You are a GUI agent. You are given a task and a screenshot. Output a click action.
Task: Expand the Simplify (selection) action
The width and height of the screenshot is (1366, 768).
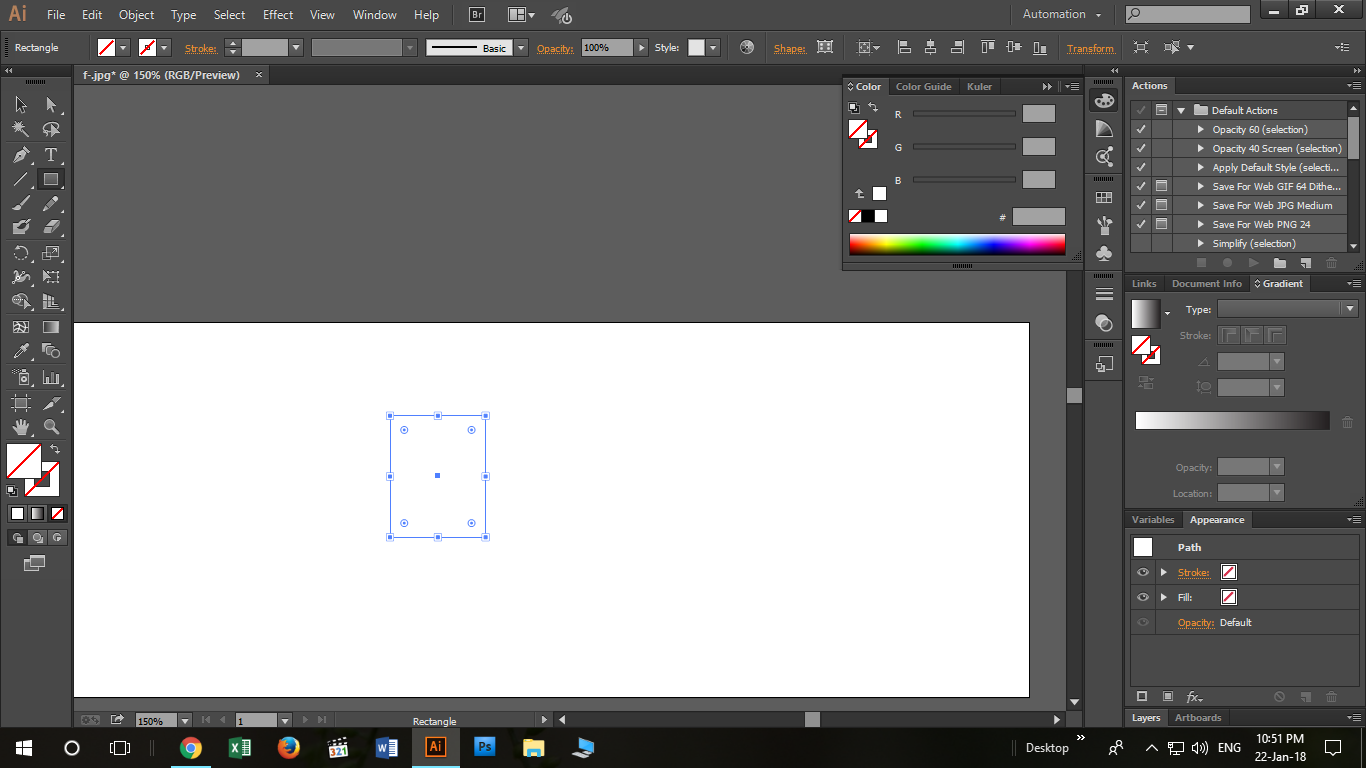tap(1201, 244)
